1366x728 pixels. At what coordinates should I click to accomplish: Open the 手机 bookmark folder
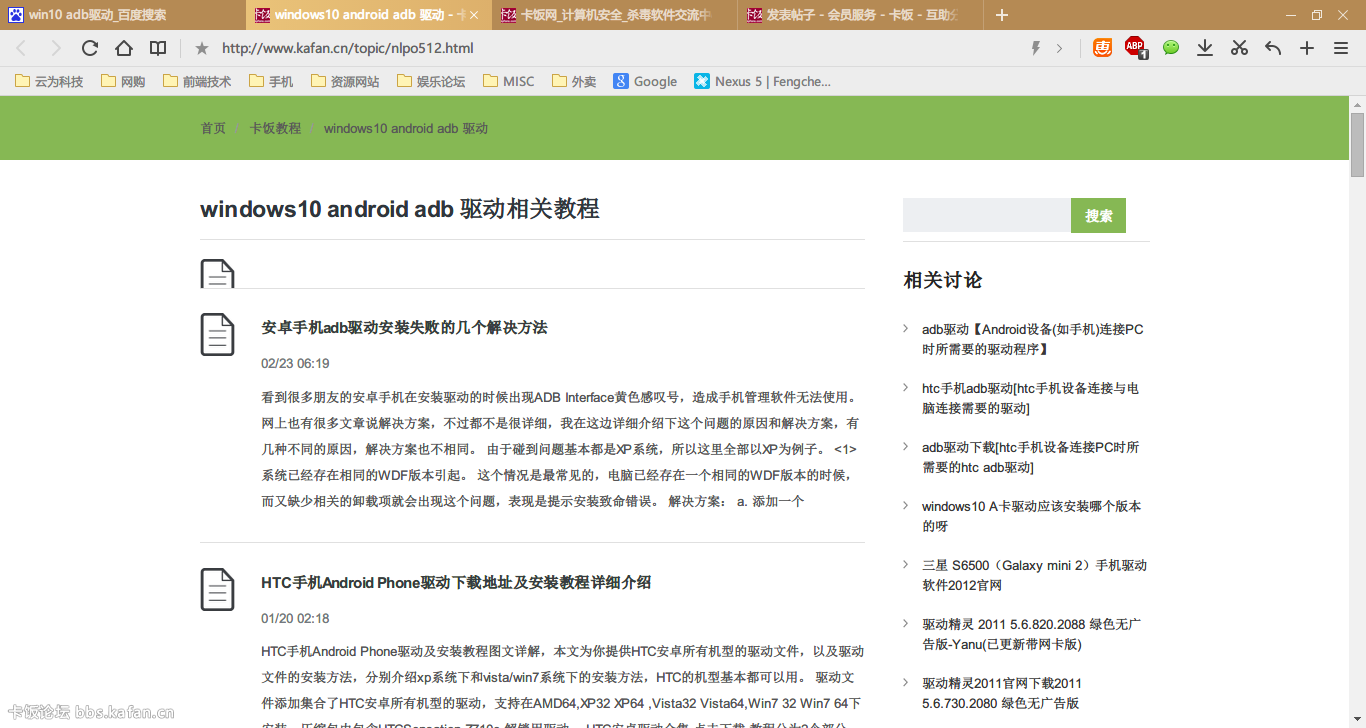coord(270,82)
